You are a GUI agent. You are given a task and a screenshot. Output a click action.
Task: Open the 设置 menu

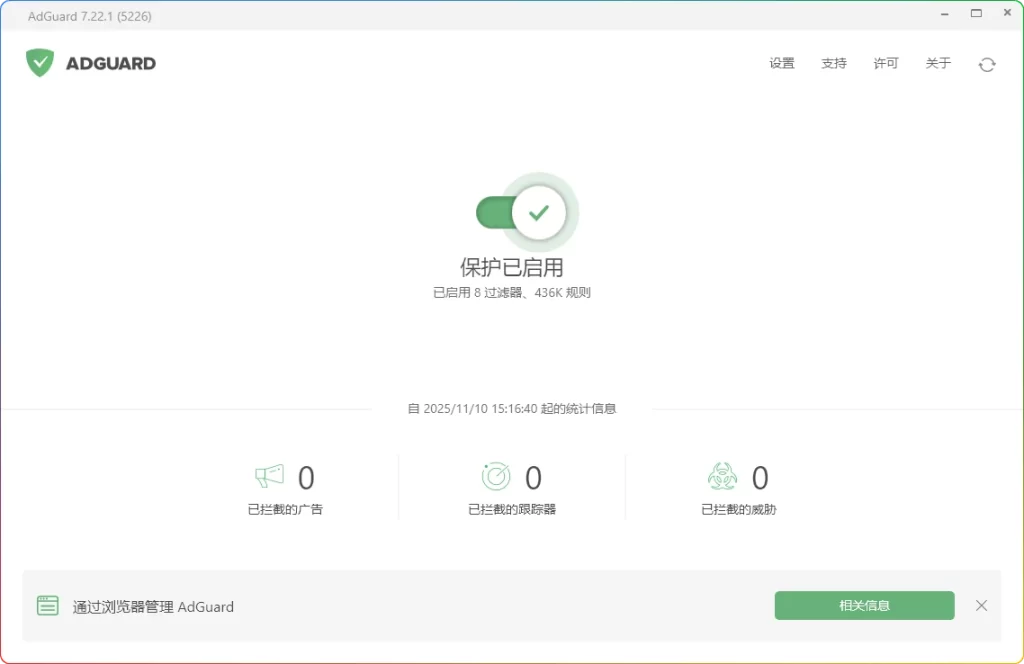tap(781, 63)
